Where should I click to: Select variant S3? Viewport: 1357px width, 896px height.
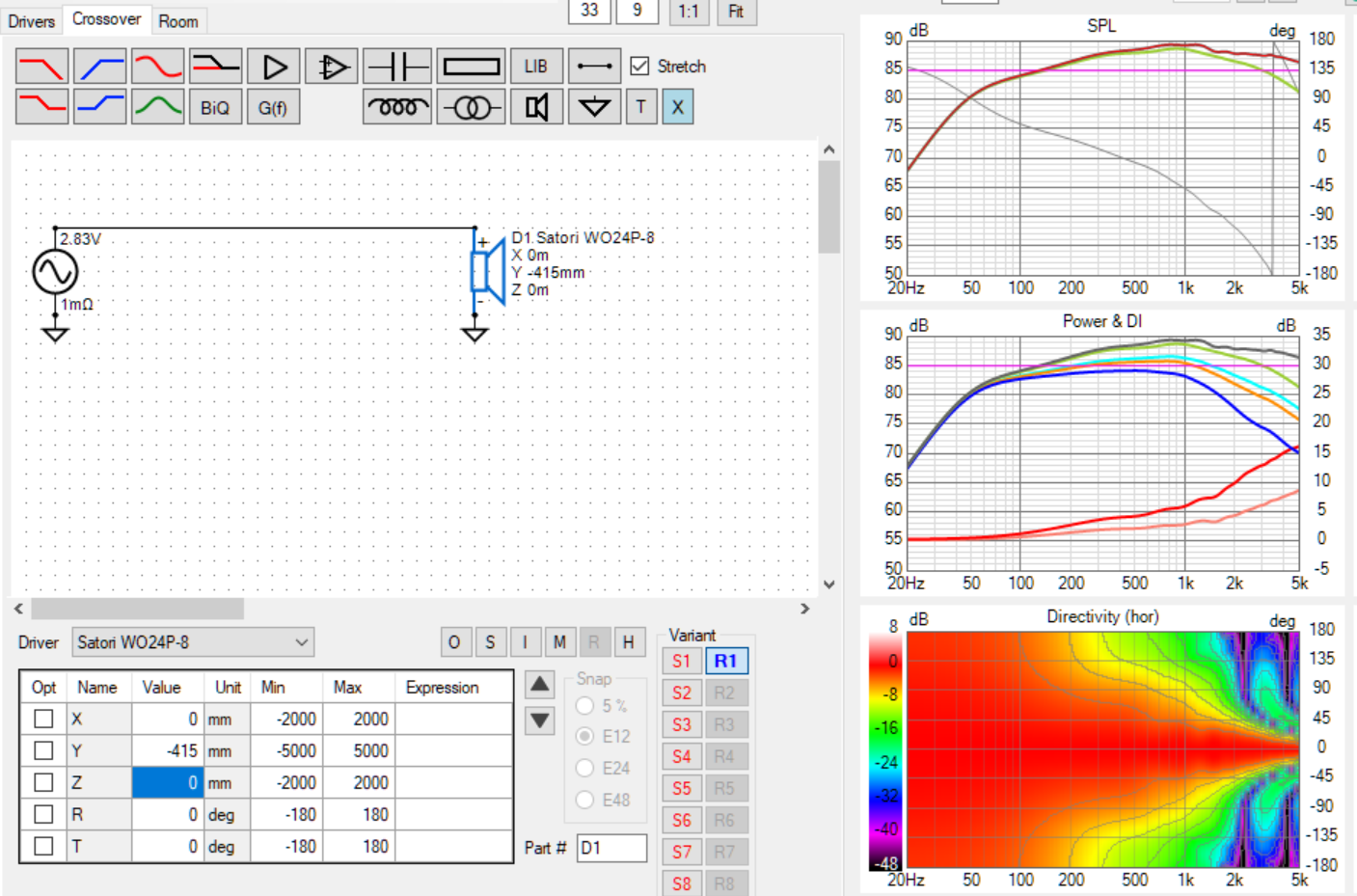pyautogui.click(x=682, y=724)
